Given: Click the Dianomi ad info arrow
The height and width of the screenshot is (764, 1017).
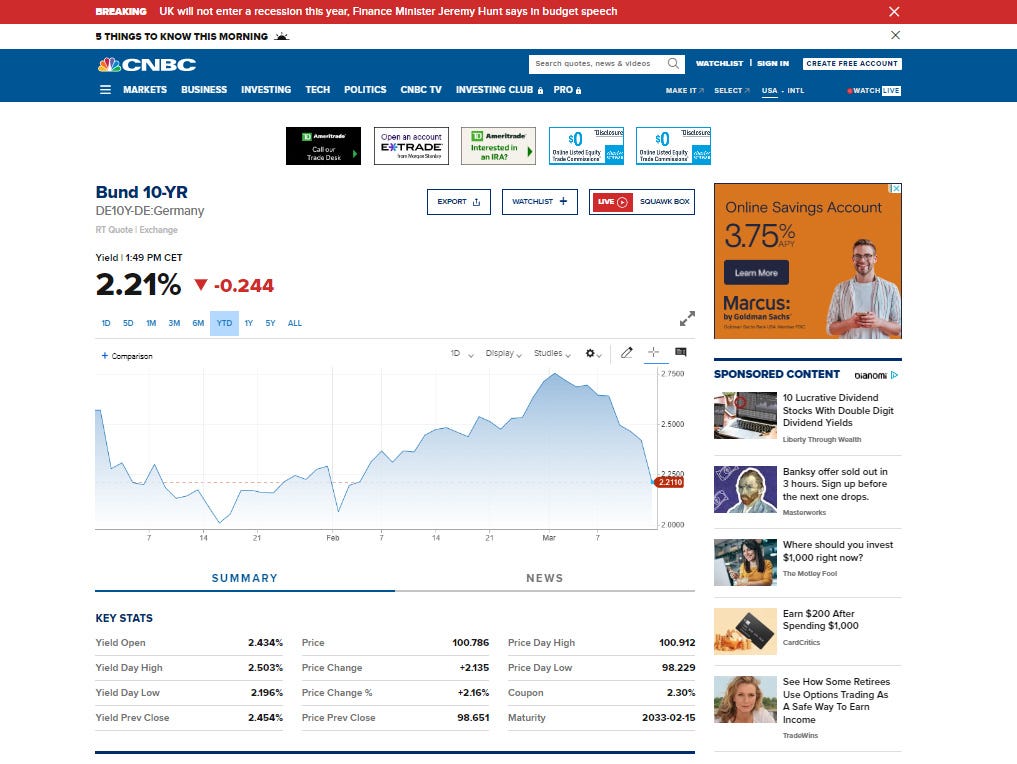Looking at the screenshot, I should click(894, 375).
